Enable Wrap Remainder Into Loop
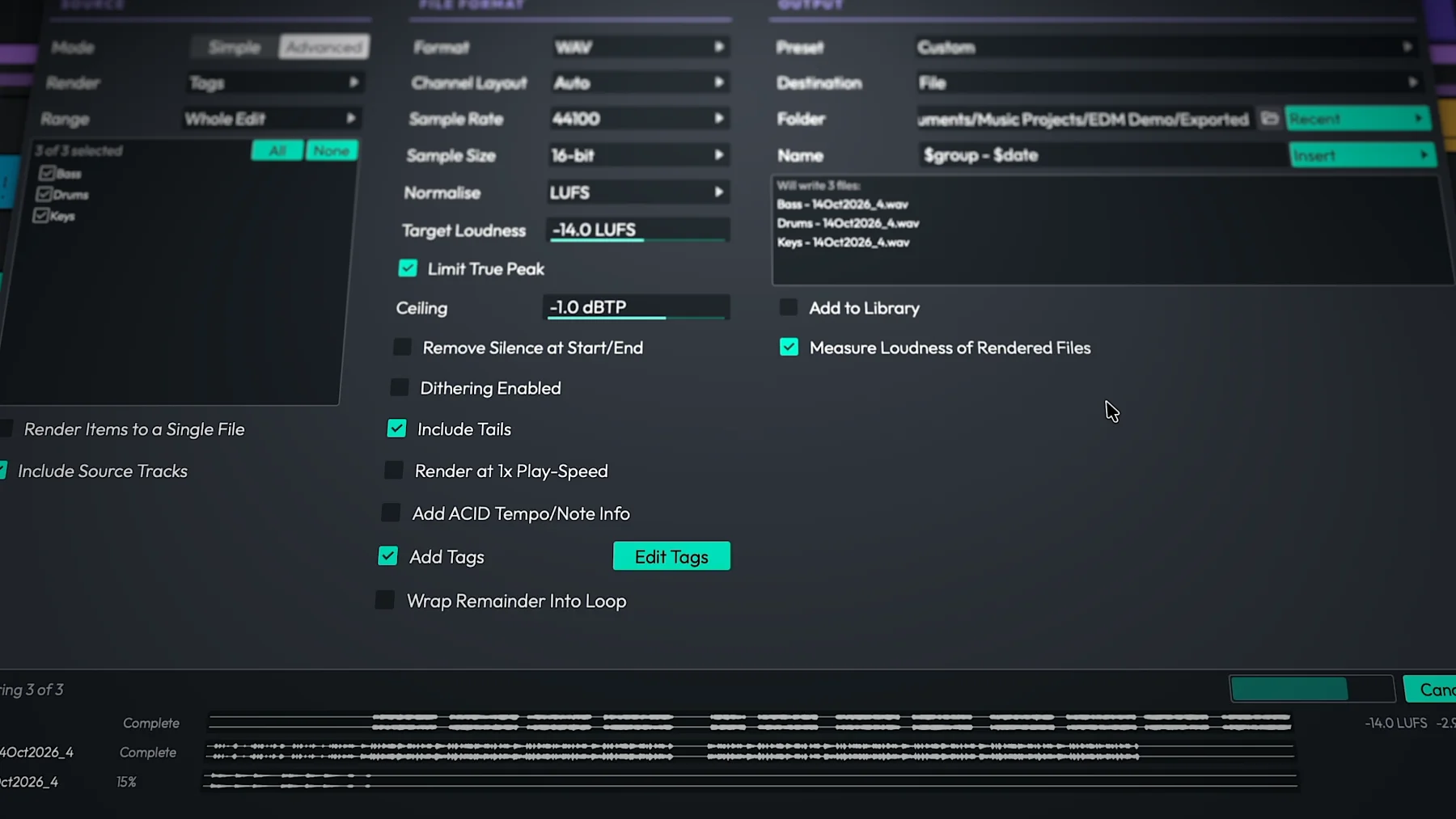Viewport: 1456px width, 819px height. click(385, 600)
